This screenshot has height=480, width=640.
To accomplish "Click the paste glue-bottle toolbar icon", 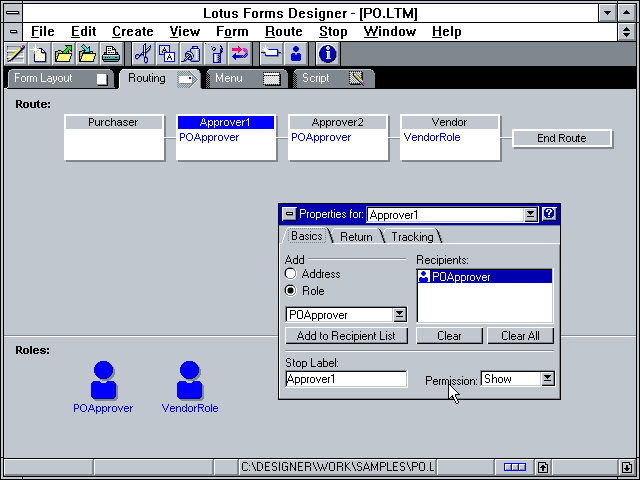I will 191,54.
